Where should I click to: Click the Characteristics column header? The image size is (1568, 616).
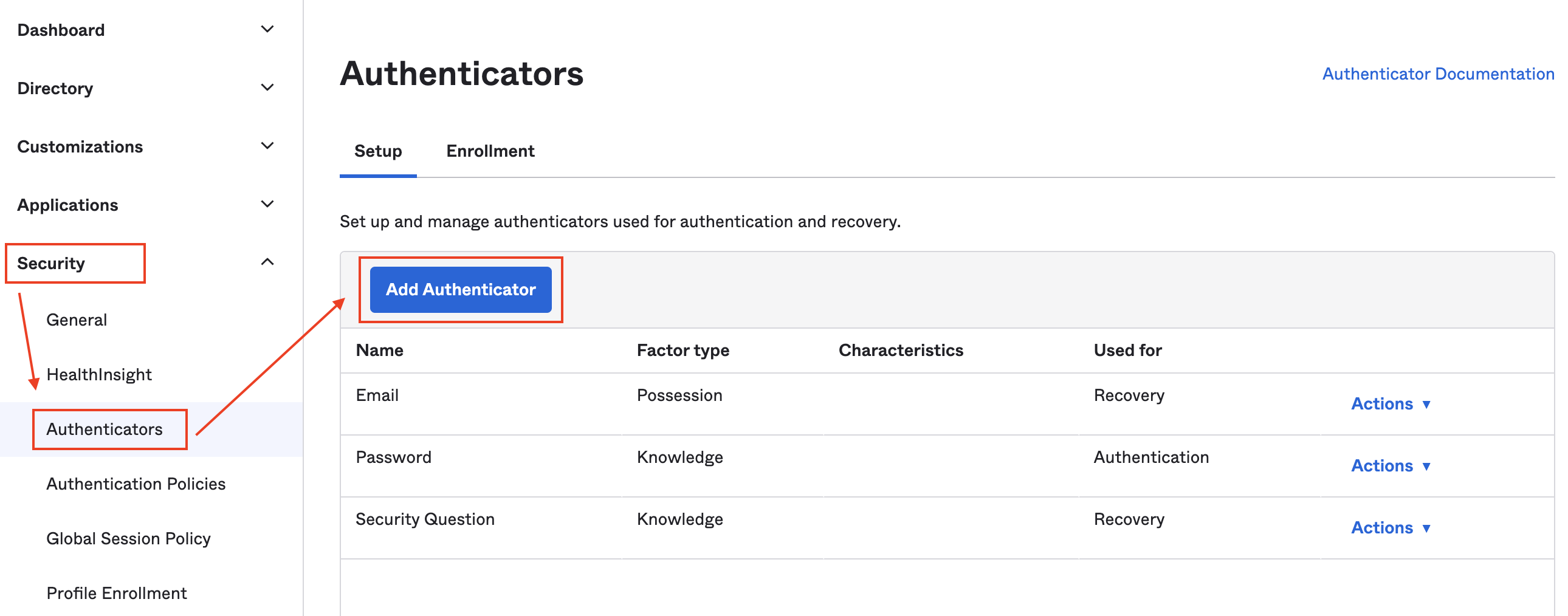(901, 350)
